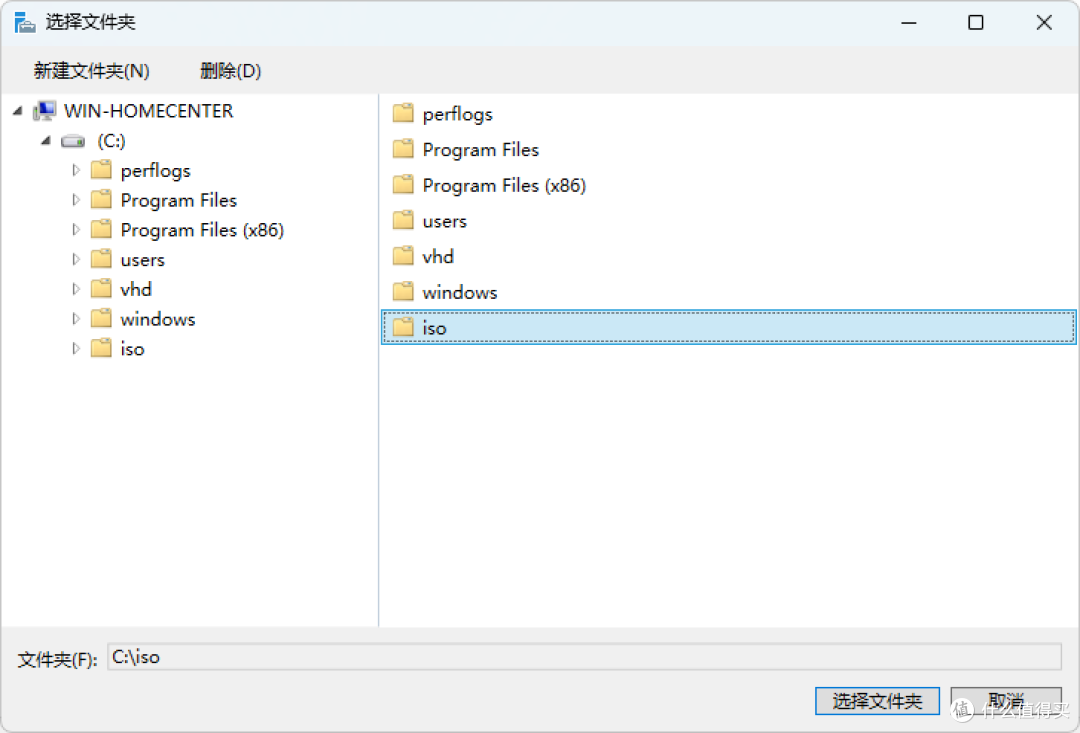The width and height of the screenshot is (1080, 733).
Task: Focus the 文件夹(F) path field
Action: (x=584, y=657)
